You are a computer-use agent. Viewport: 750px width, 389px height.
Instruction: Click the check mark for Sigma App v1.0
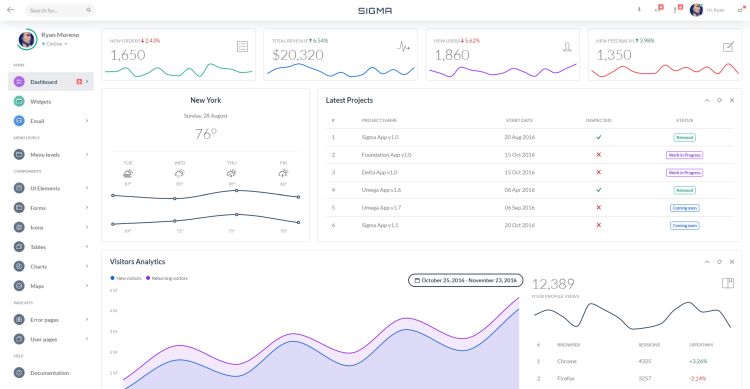(x=598, y=137)
